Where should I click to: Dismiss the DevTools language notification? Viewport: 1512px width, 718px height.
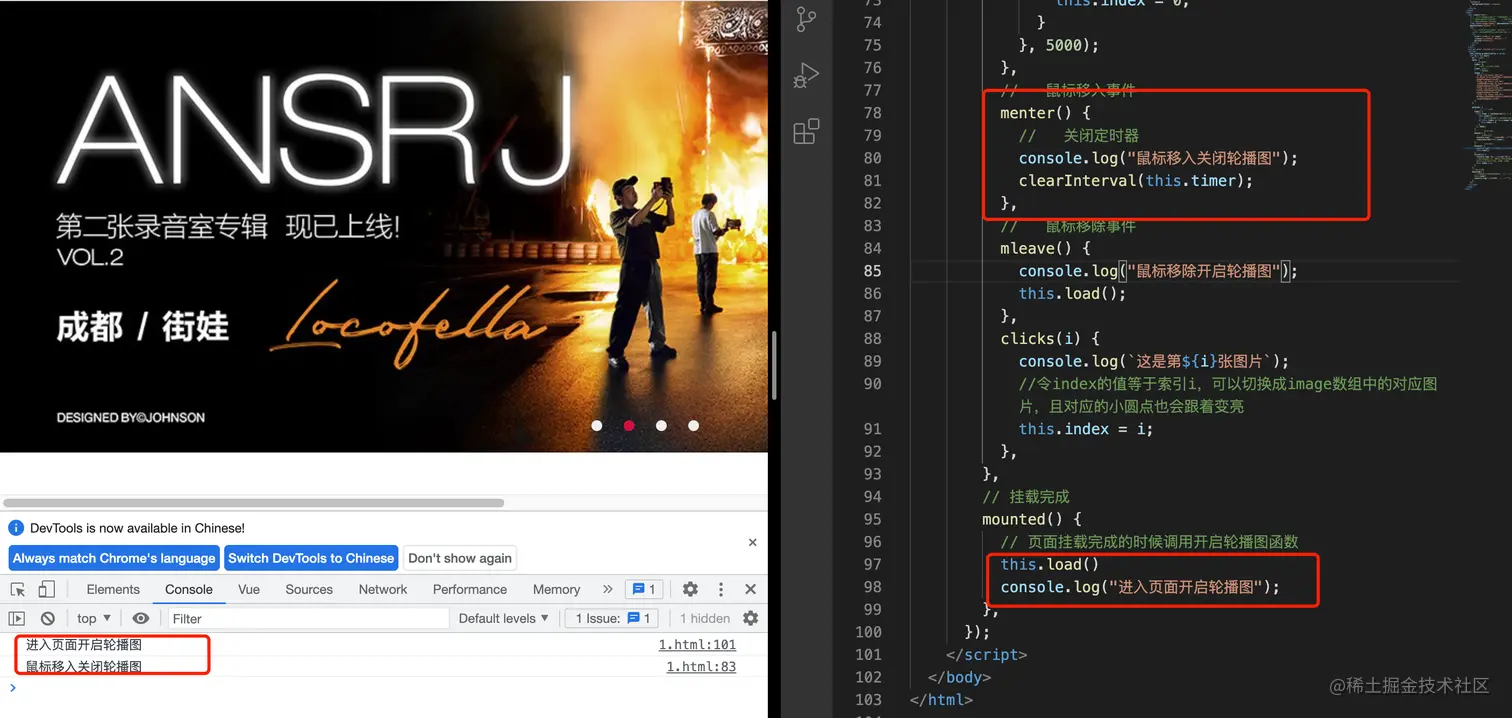click(753, 542)
